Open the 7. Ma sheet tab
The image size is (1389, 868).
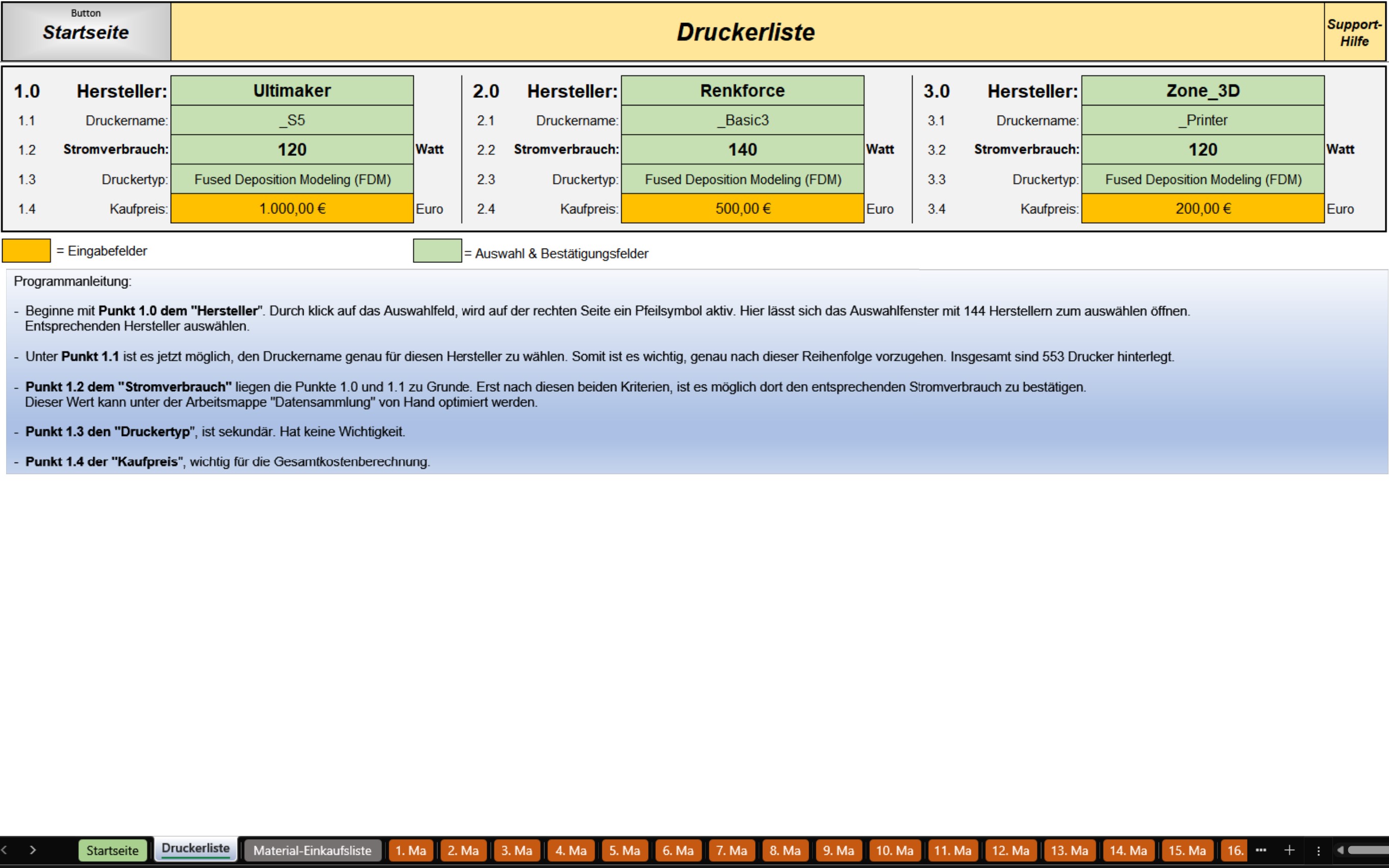tap(731, 850)
